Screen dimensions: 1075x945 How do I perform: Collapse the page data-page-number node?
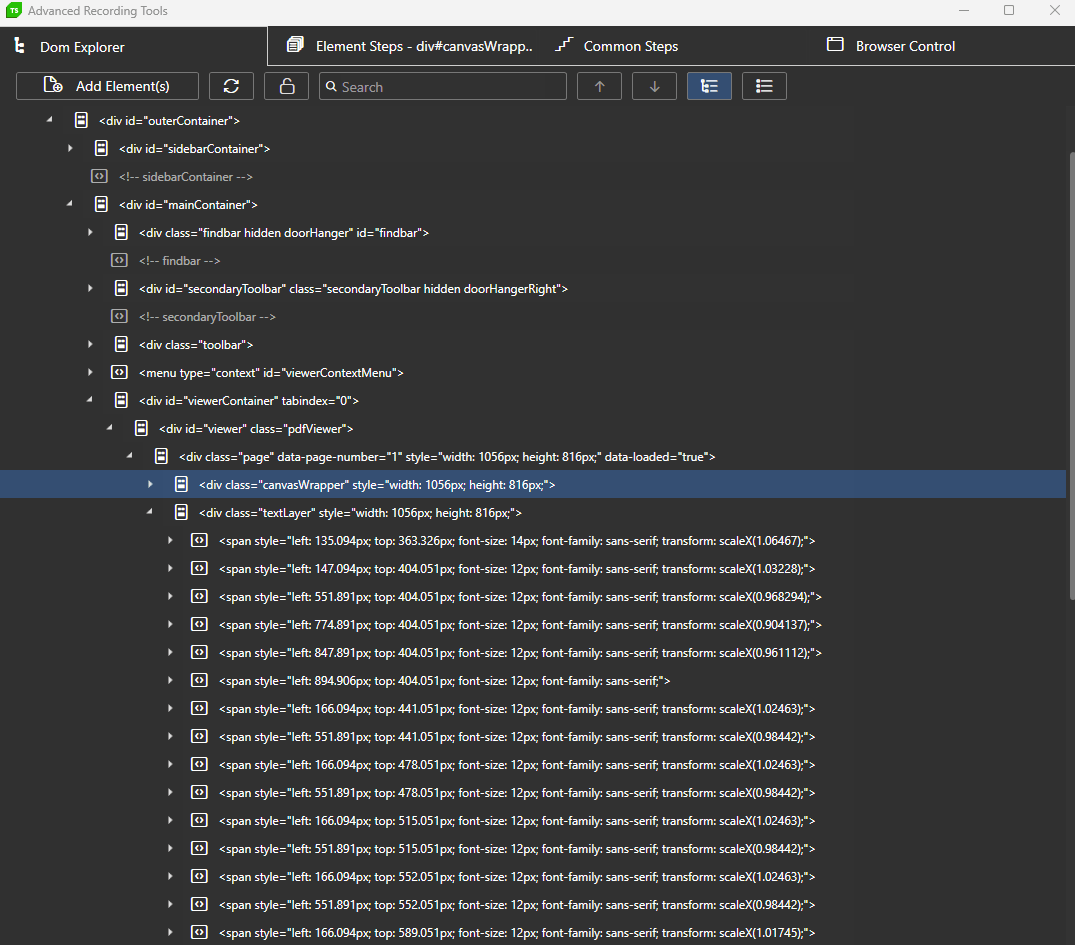point(129,457)
